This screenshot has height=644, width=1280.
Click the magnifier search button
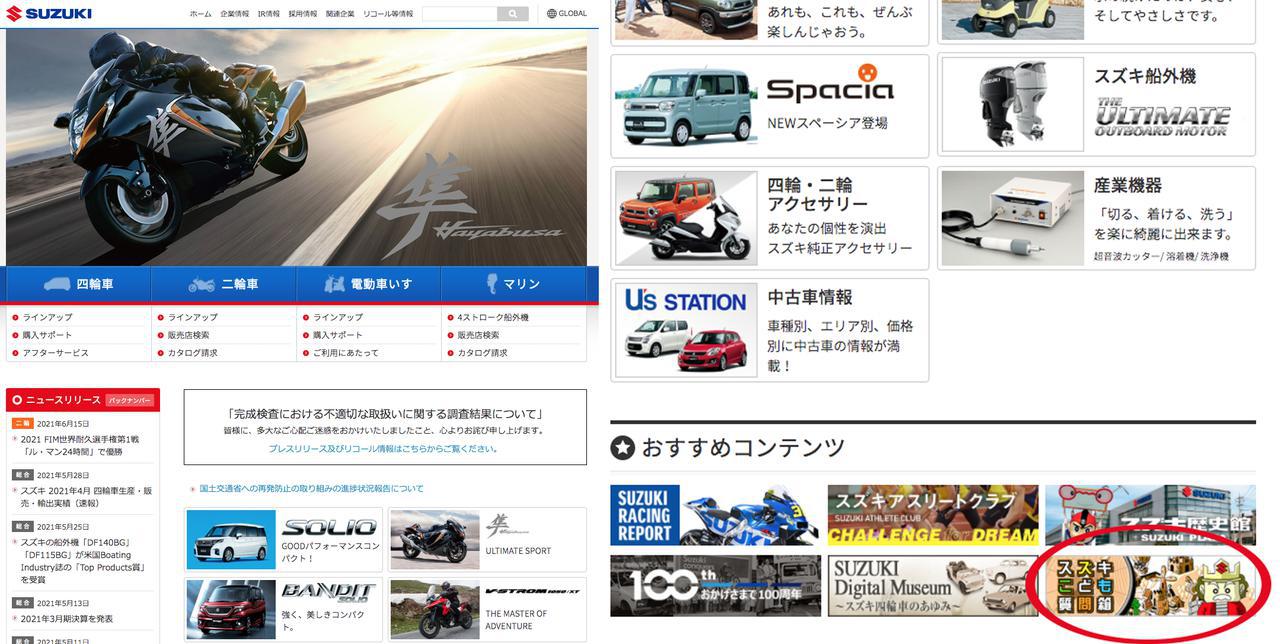(x=513, y=14)
